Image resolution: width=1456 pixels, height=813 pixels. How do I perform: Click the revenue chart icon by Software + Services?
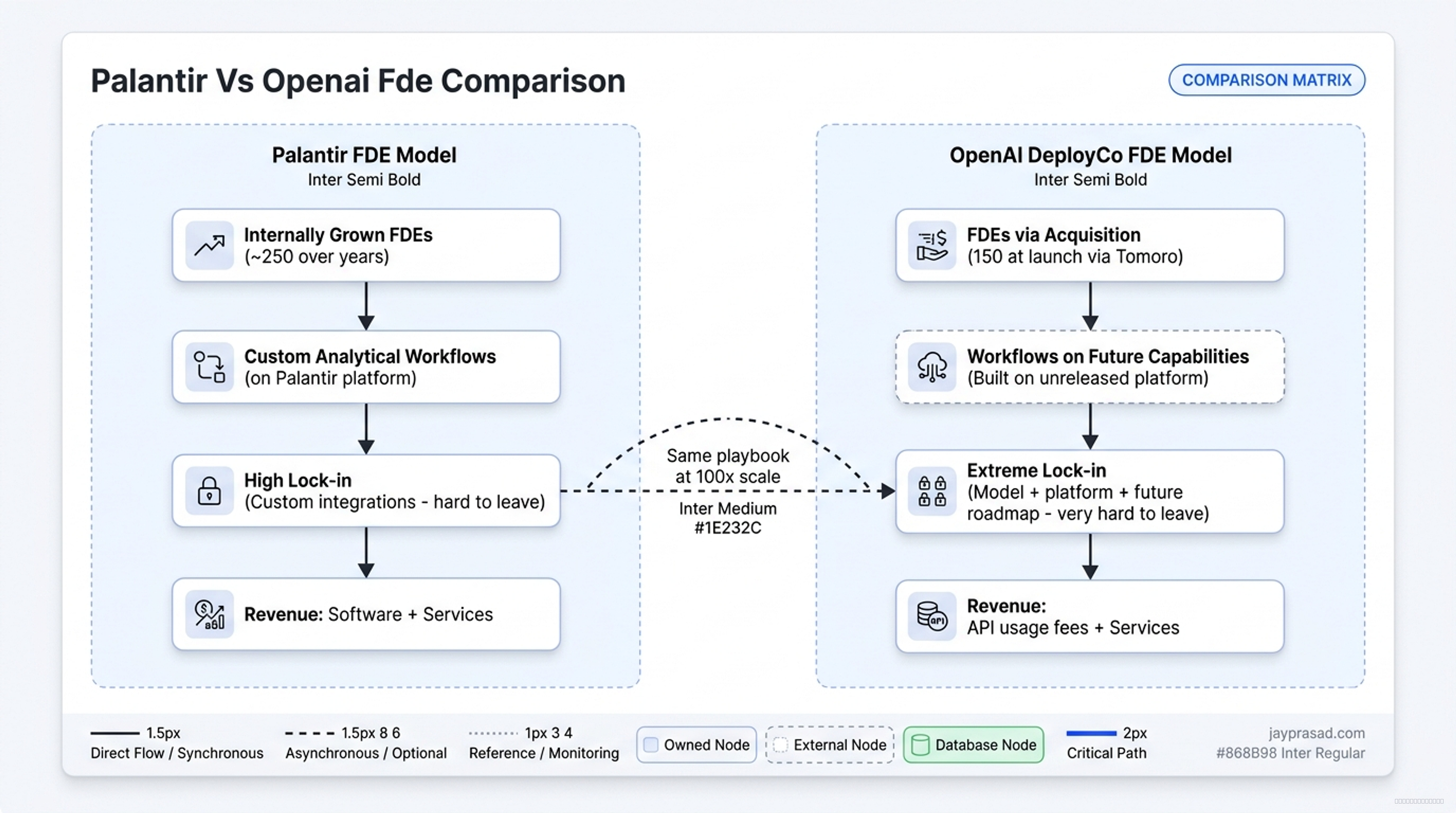(210, 614)
